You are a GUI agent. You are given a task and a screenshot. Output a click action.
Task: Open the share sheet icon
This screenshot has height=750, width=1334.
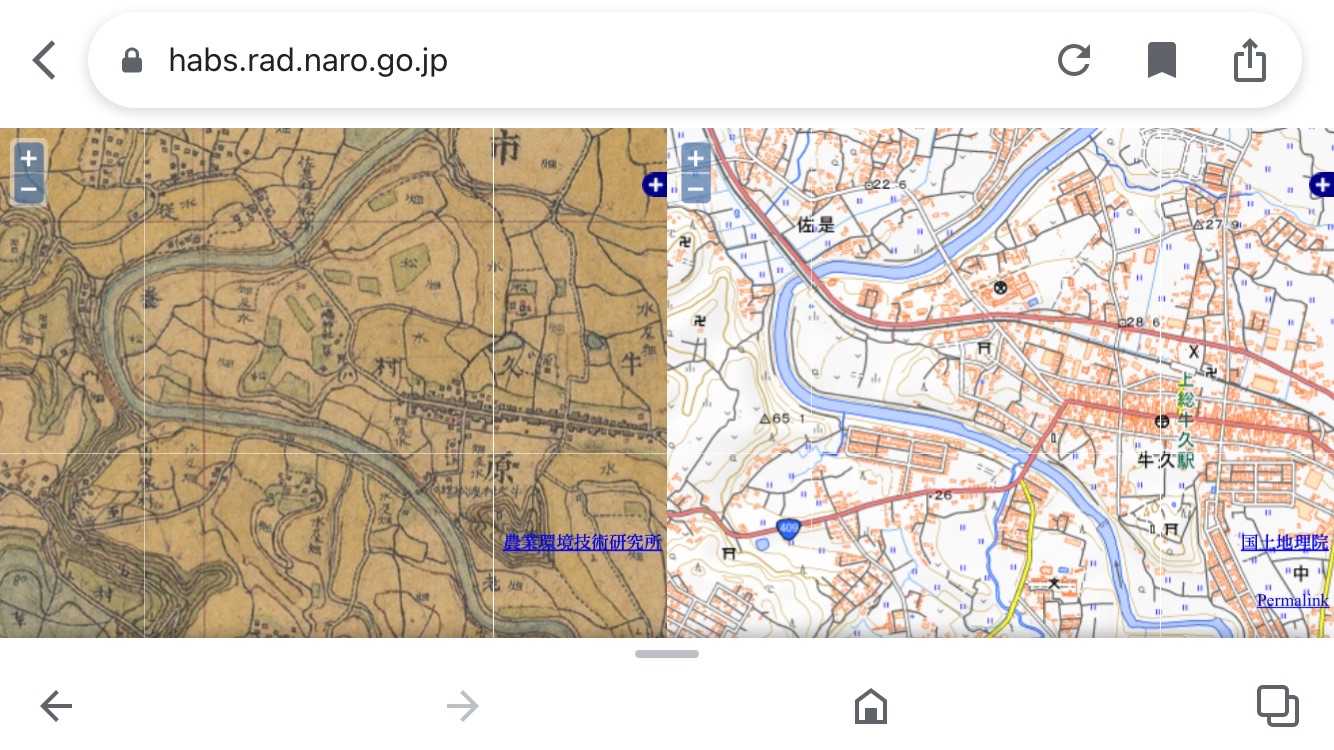coord(1249,61)
